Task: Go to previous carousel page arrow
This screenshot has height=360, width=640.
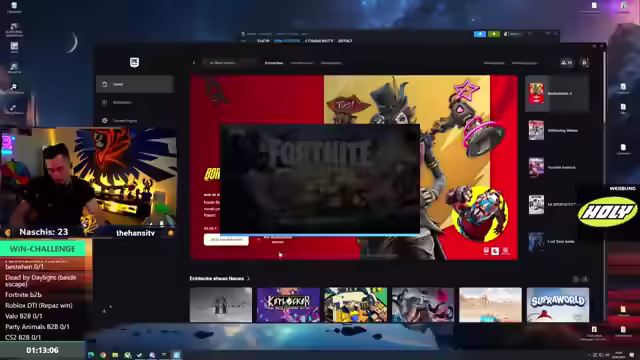Action: [576, 279]
